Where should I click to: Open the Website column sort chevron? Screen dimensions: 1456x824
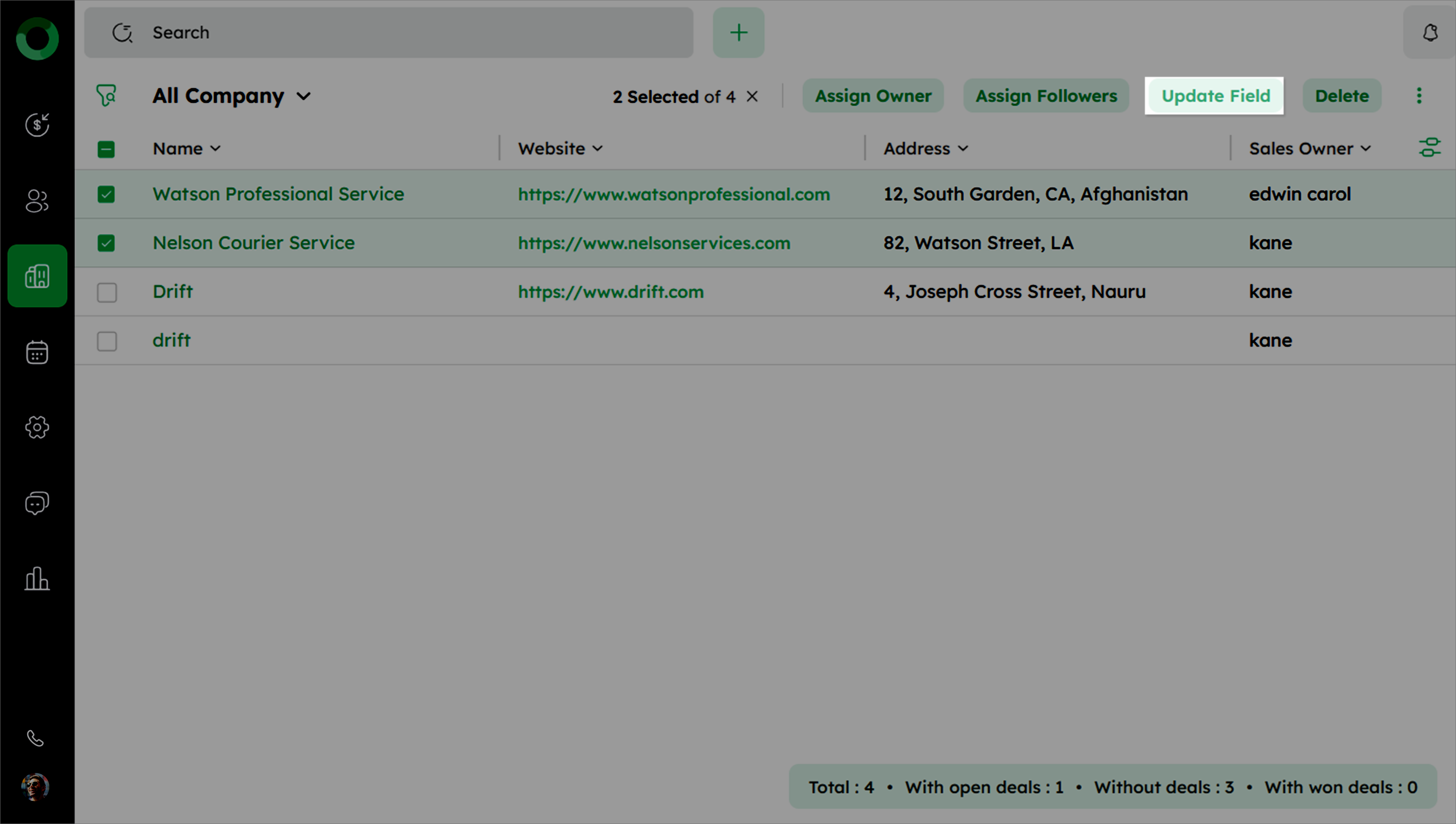(598, 149)
